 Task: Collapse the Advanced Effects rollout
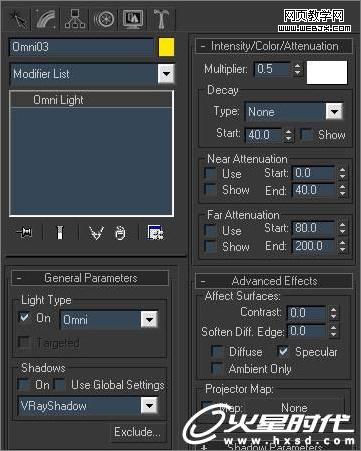pyautogui.click(x=274, y=281)
